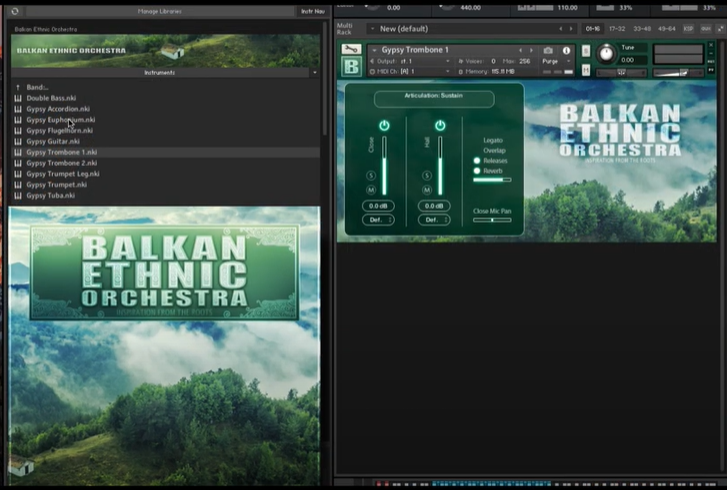Open the Purge dropdown menu
Image resolution: width=727 pixels, height=490 pixels.
[556, 61]
